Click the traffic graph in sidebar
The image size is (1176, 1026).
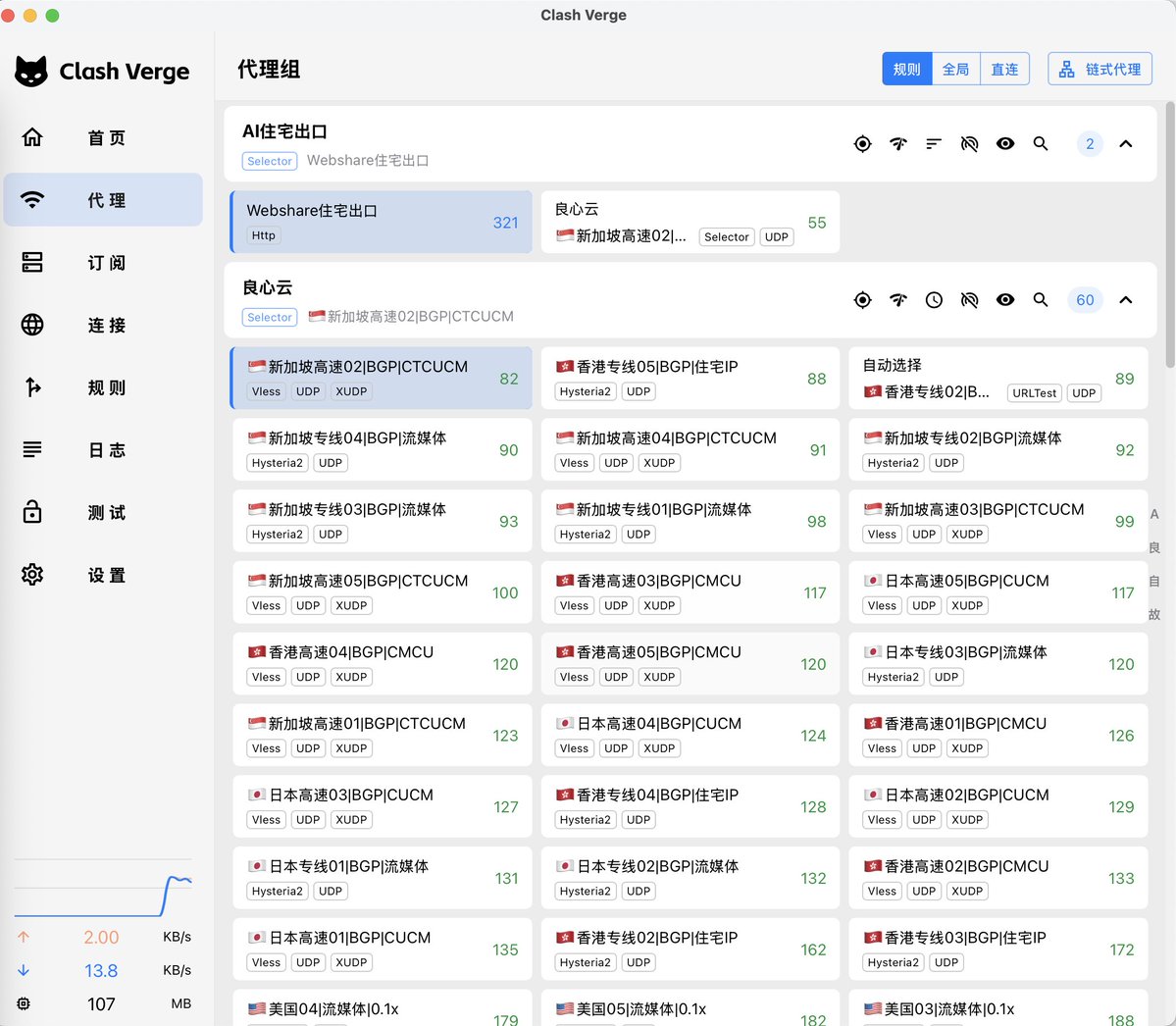coord(104,890)
